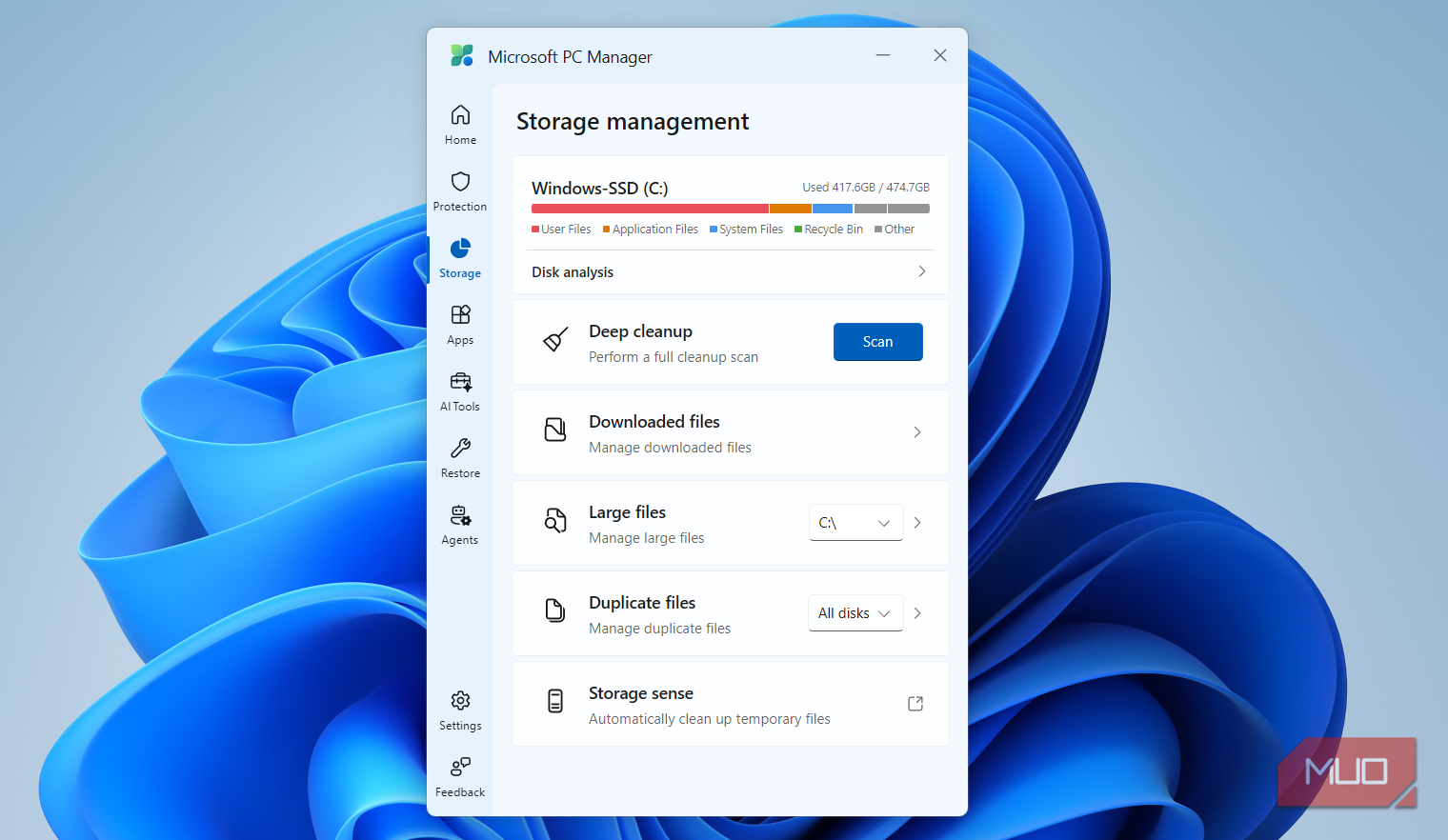Open Manage downloaded files entry
The height and width of the screenshot is (840, 1448).
pyautogui.click(x=731, y=432)
